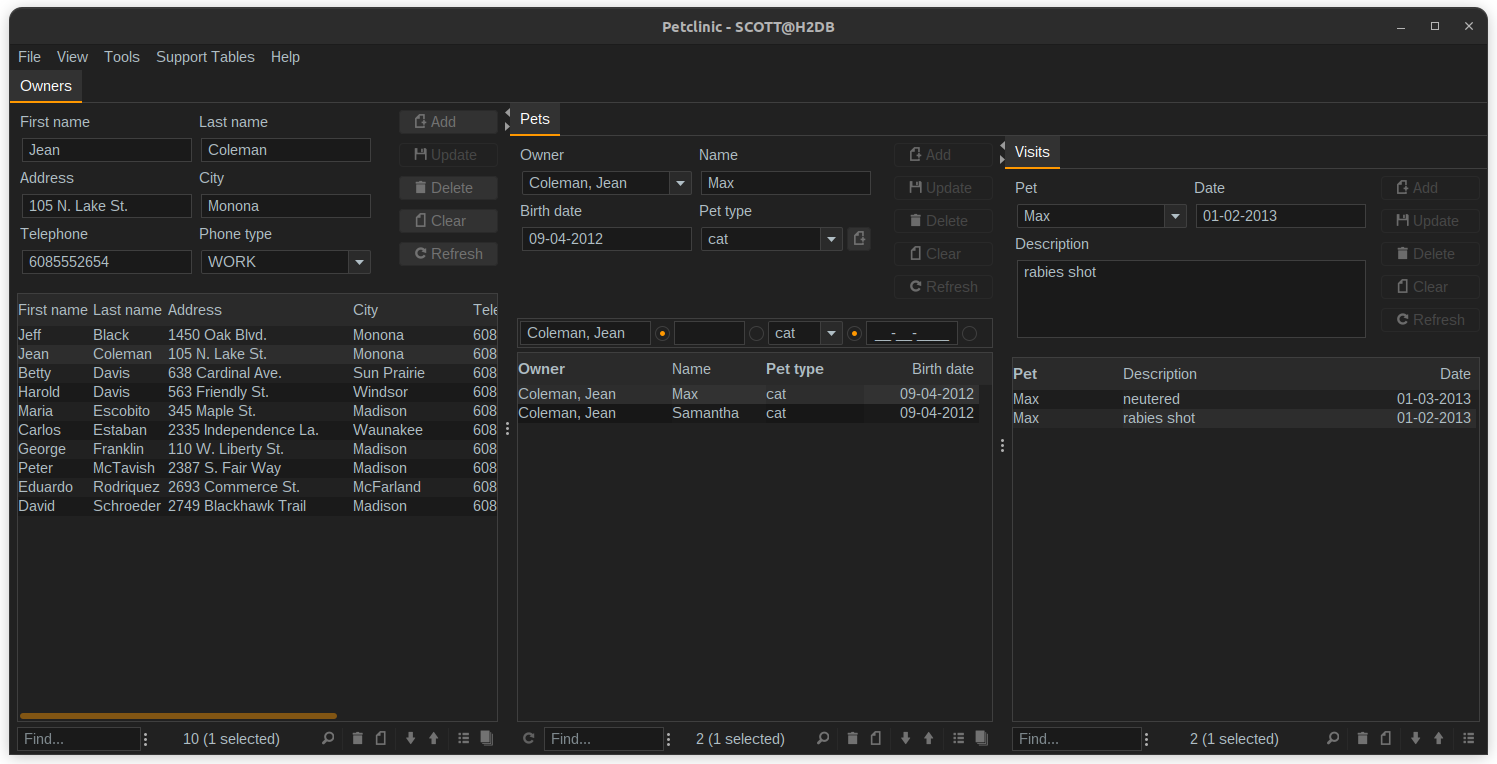The width and height of the screenshot is (1497, 764).
Task: Click the move-up arrow in Pets table toolbar
Action: [x=929, y=739]
